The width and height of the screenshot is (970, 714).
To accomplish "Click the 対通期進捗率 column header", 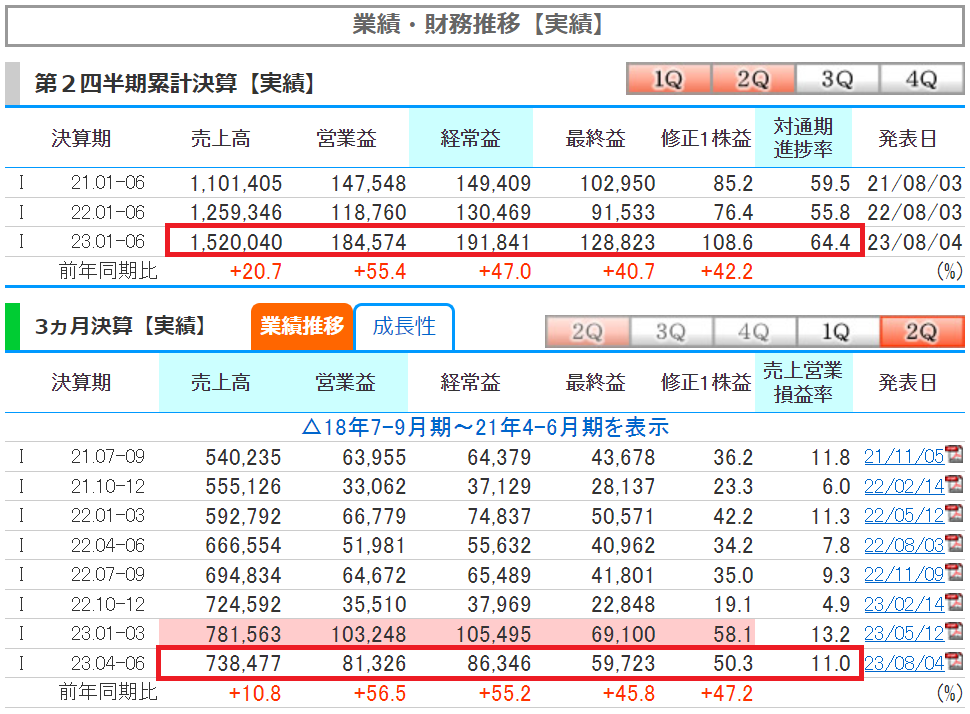I will 803,137.
